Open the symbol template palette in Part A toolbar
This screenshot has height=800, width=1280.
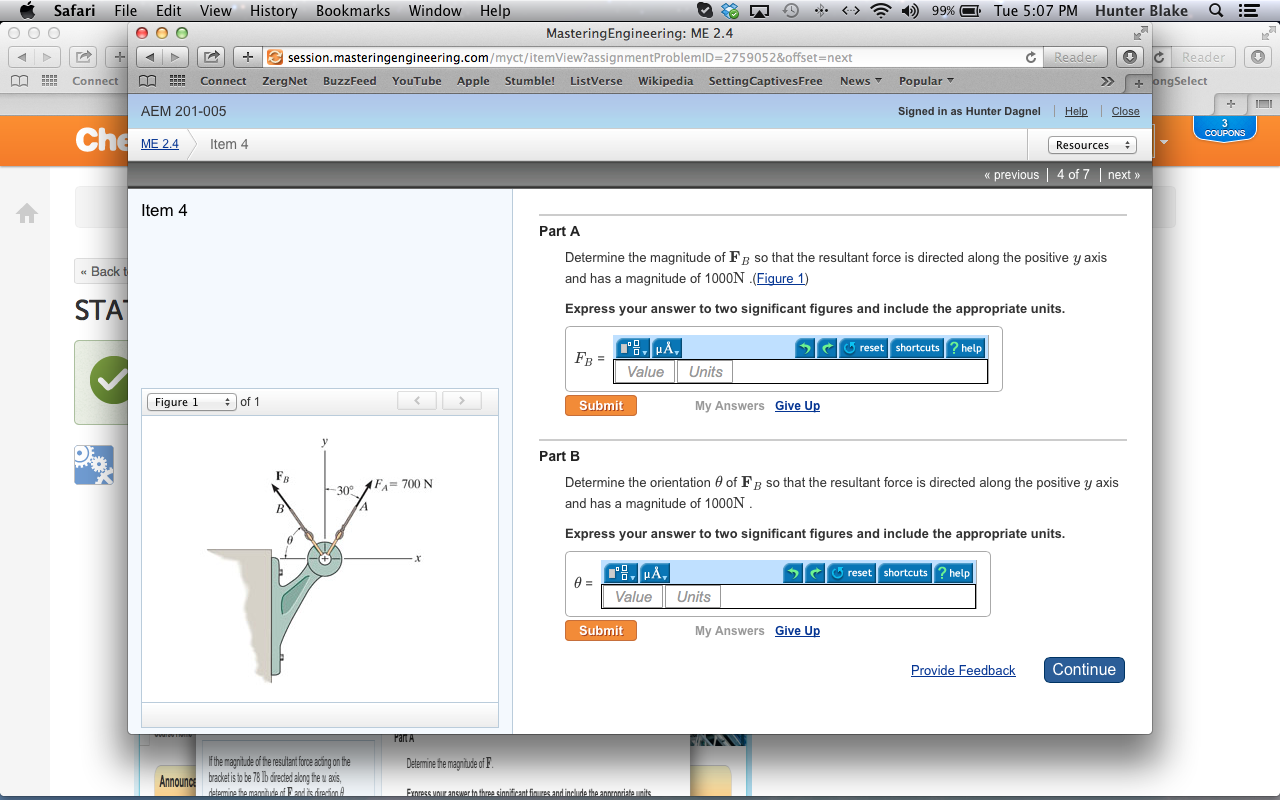point(629,347)
